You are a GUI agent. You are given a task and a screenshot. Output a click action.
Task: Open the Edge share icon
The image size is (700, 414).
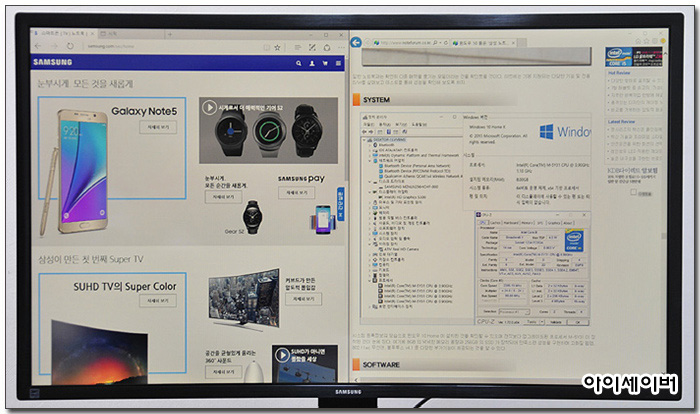[x=327, y=47]
